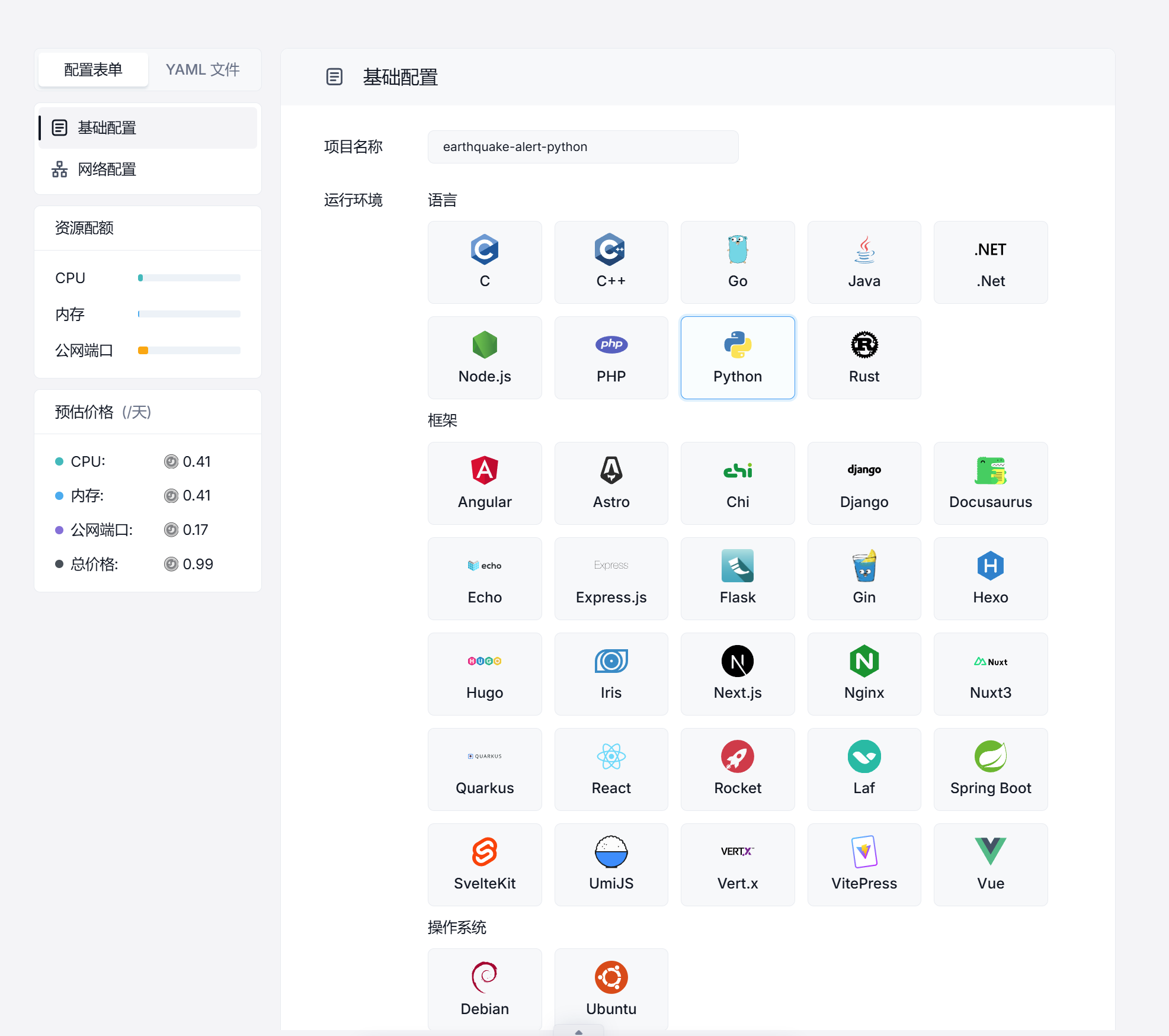Click the selected Python card
The image size is (1169, 1036).
pyautogui.click(x=738, y=358)
